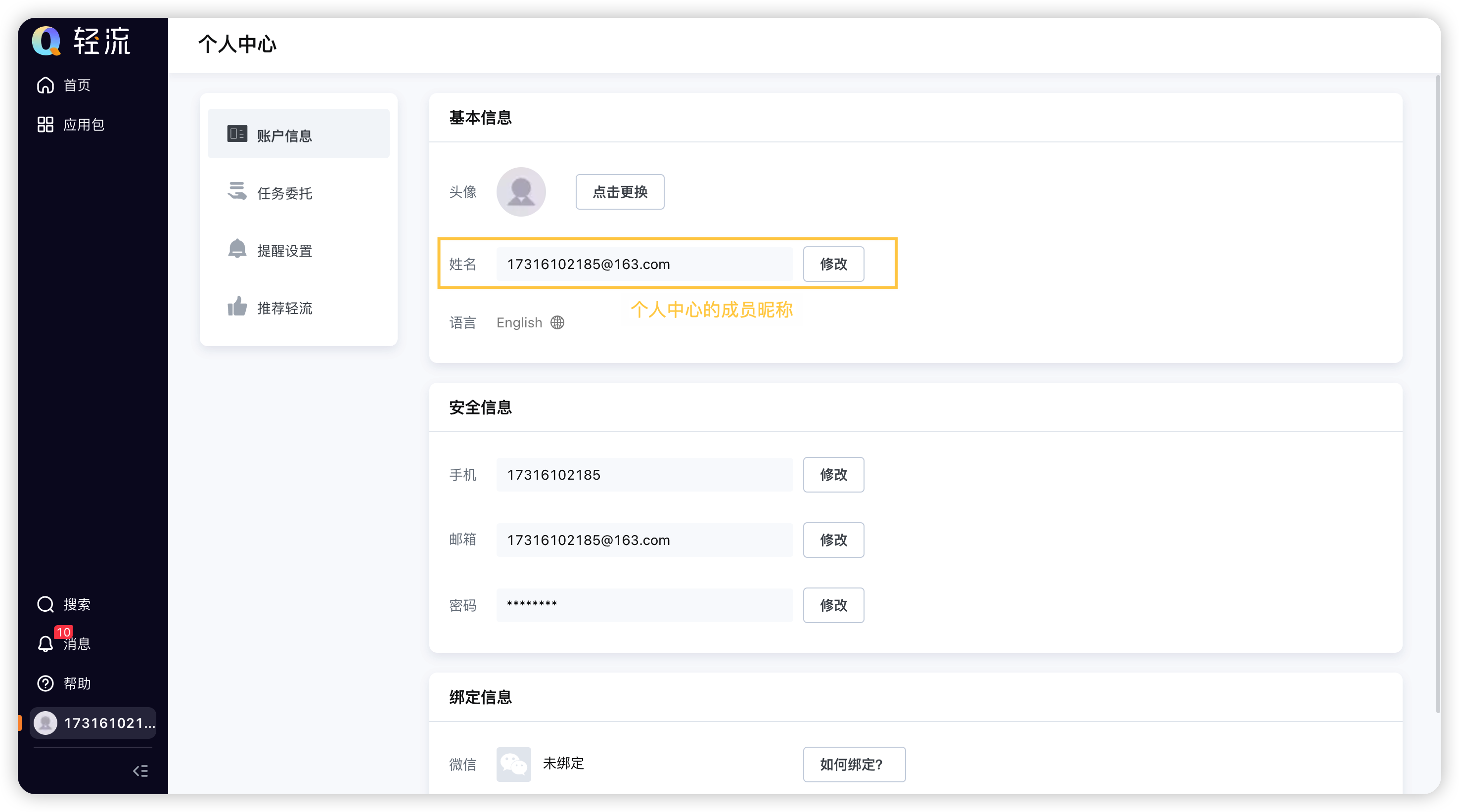Click the 账户信息 card icon

237,134
